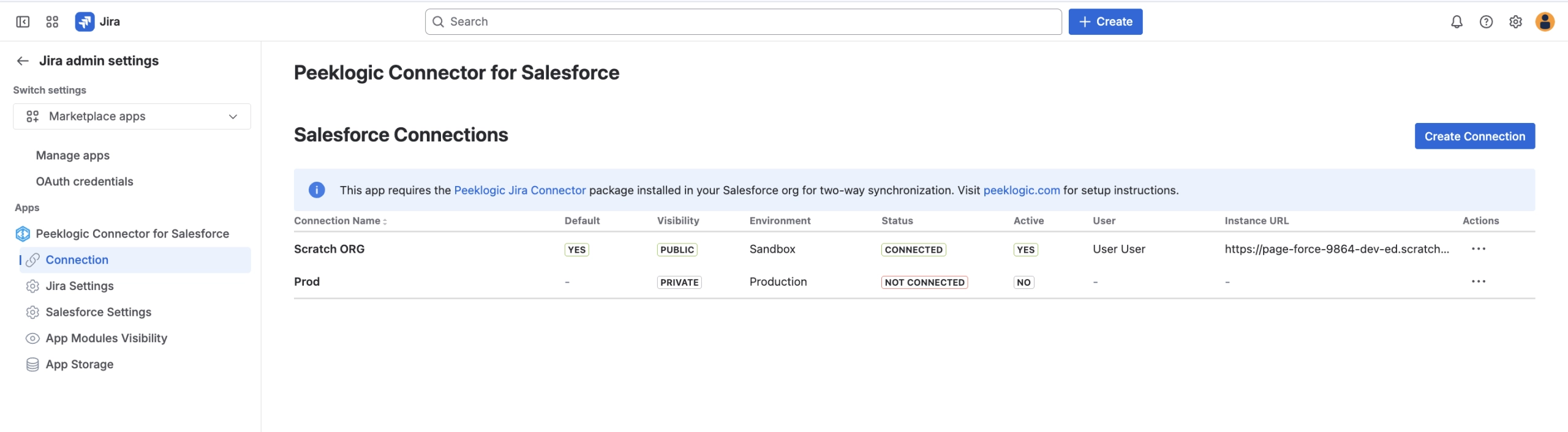Open Manage apps page

(x=73, y=155)
